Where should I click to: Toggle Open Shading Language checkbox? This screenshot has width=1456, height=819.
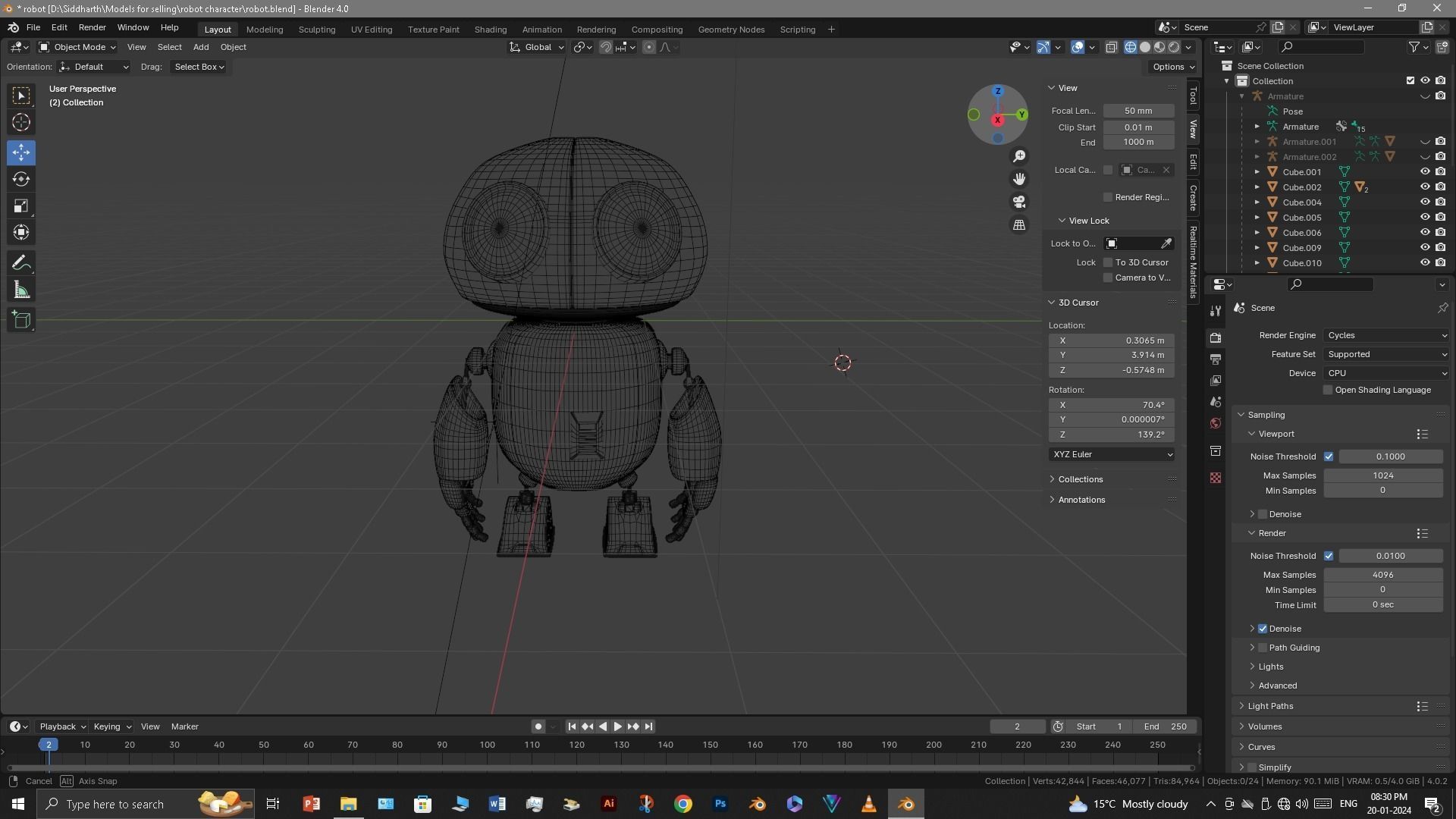point(1328,390)
